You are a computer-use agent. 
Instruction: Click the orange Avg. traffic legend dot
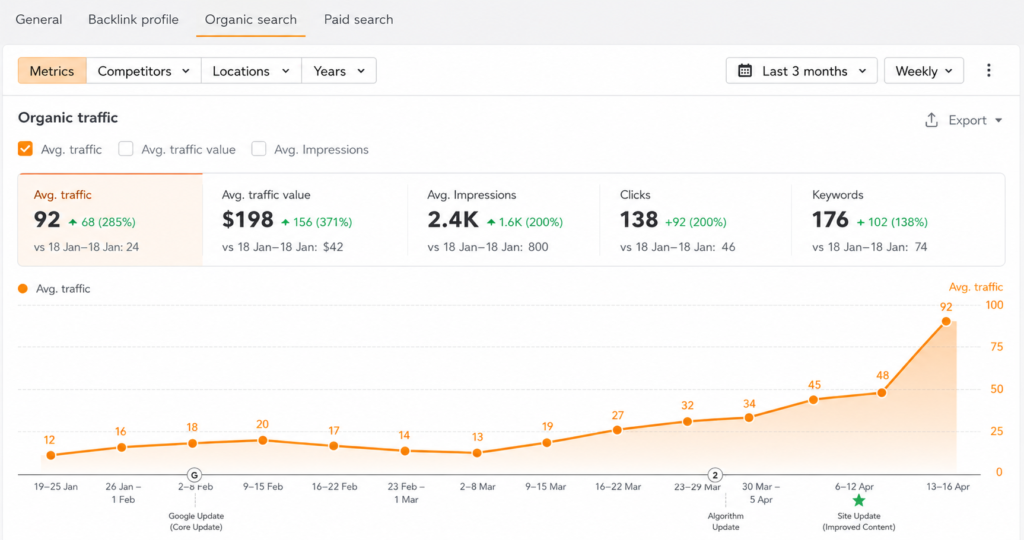coord(23,289)
